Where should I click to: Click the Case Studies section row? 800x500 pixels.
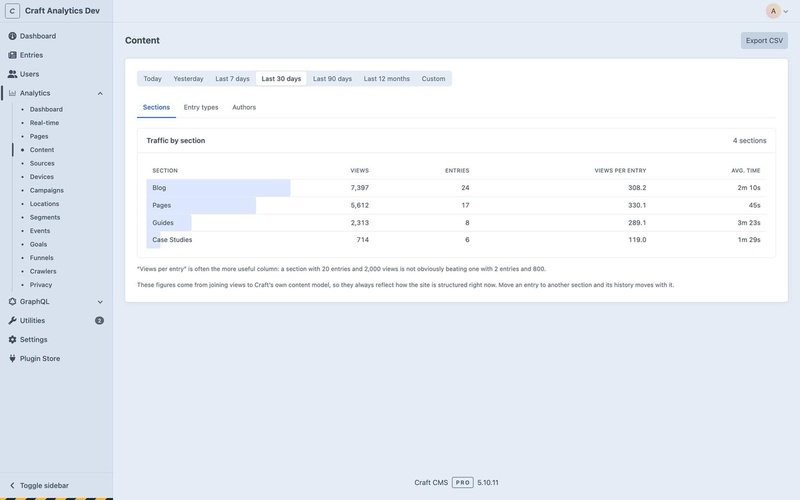click(456, 240)
